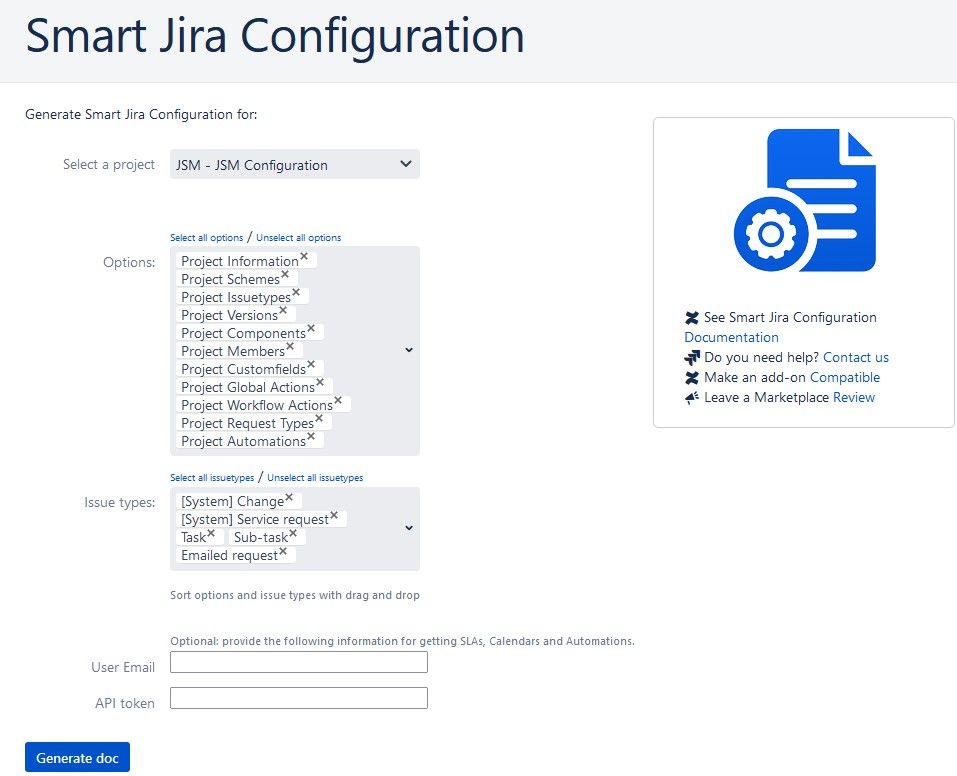
Task: Remove the Project Information option tag
Action: [x=304, y=256]
